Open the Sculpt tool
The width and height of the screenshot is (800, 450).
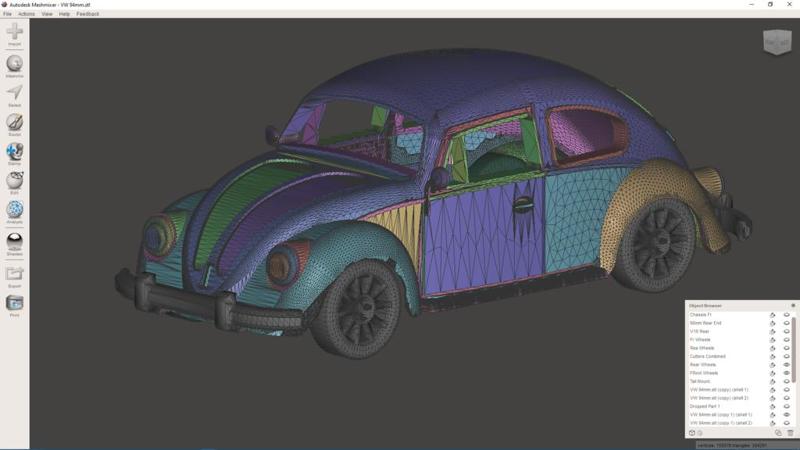click(14, 122)
